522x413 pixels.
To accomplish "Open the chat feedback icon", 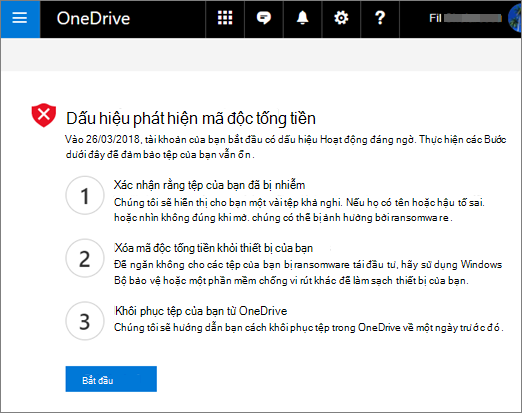I will tap(264, 18).
